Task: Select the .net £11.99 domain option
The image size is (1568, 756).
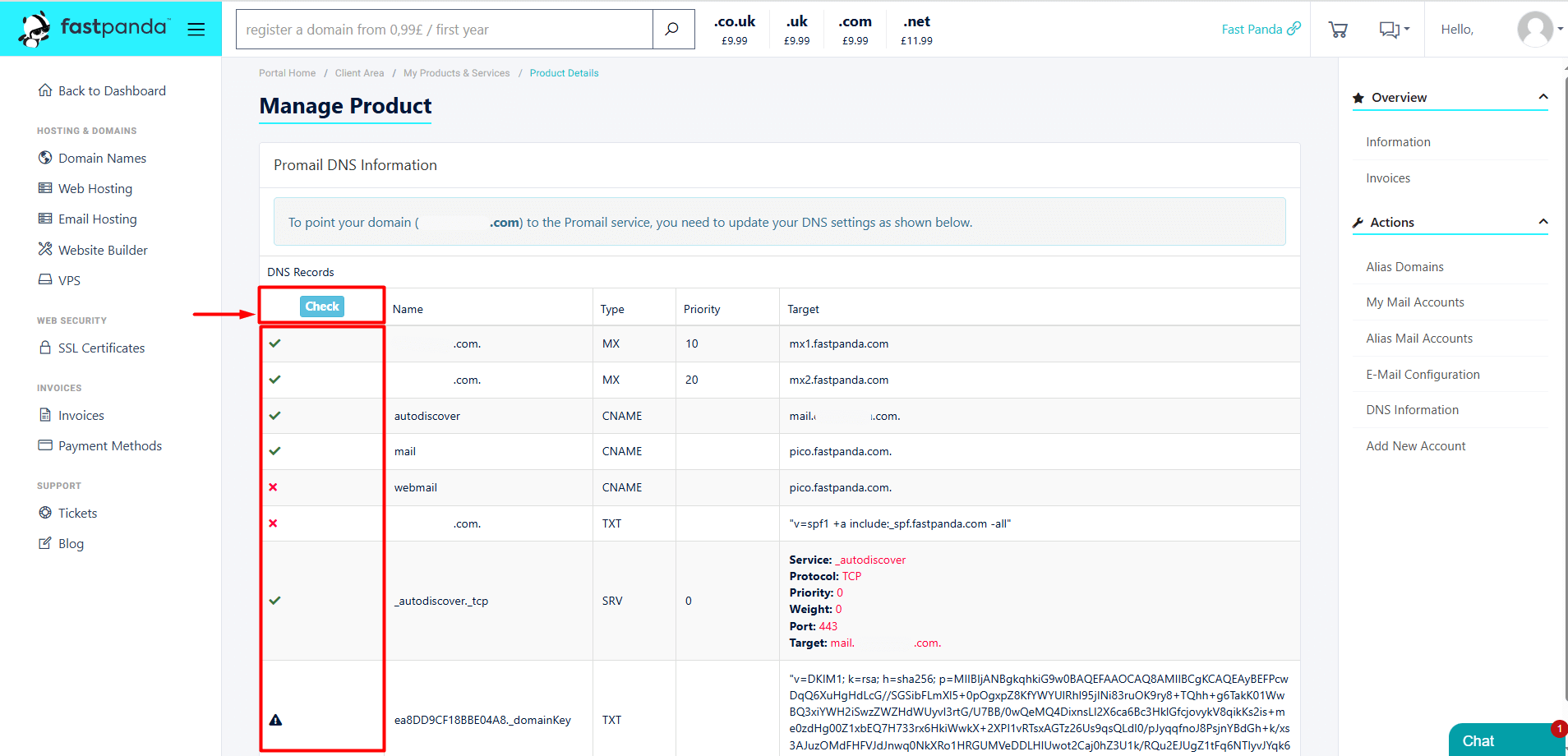Action: [916, 30]
